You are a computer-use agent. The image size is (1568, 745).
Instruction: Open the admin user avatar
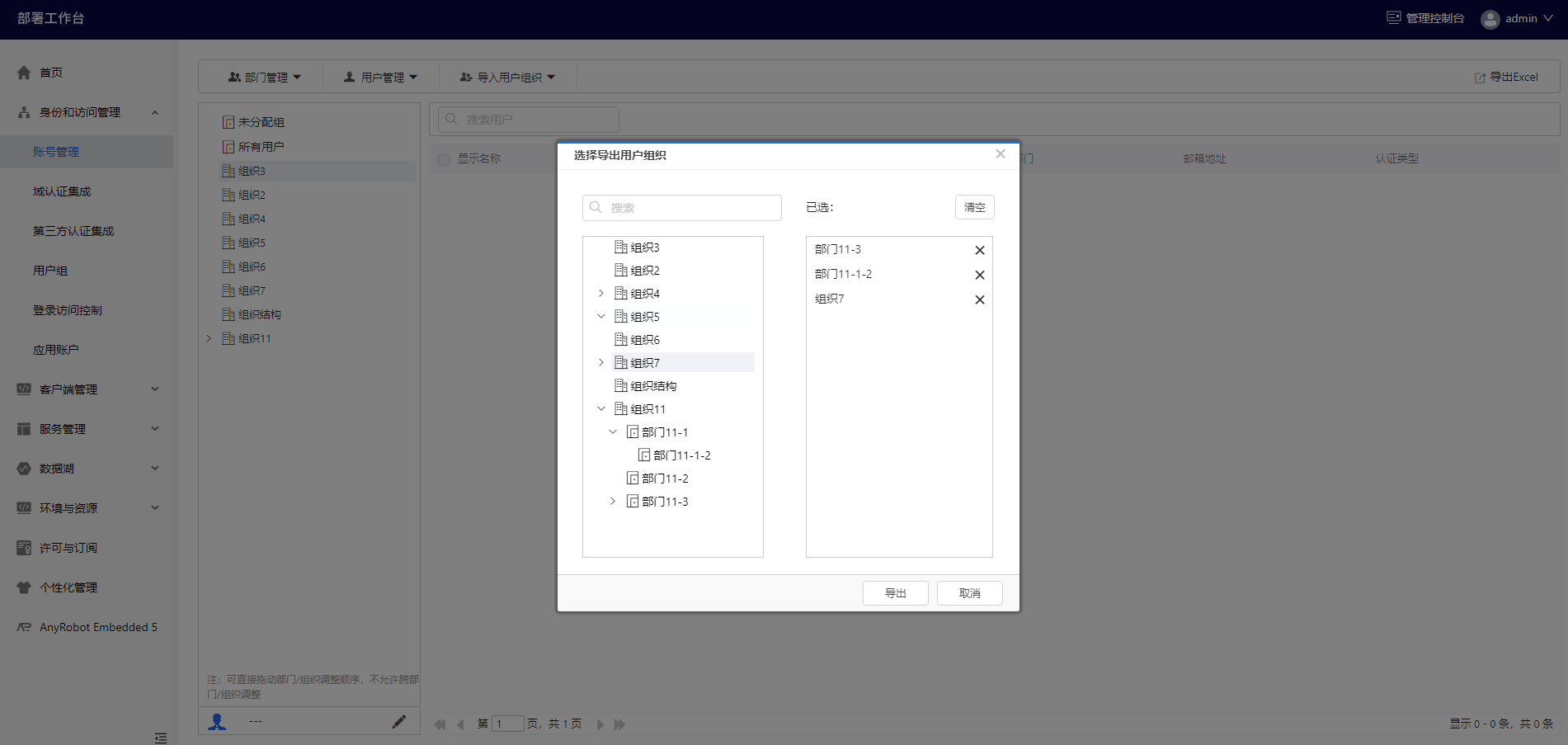coord(1490,19)
